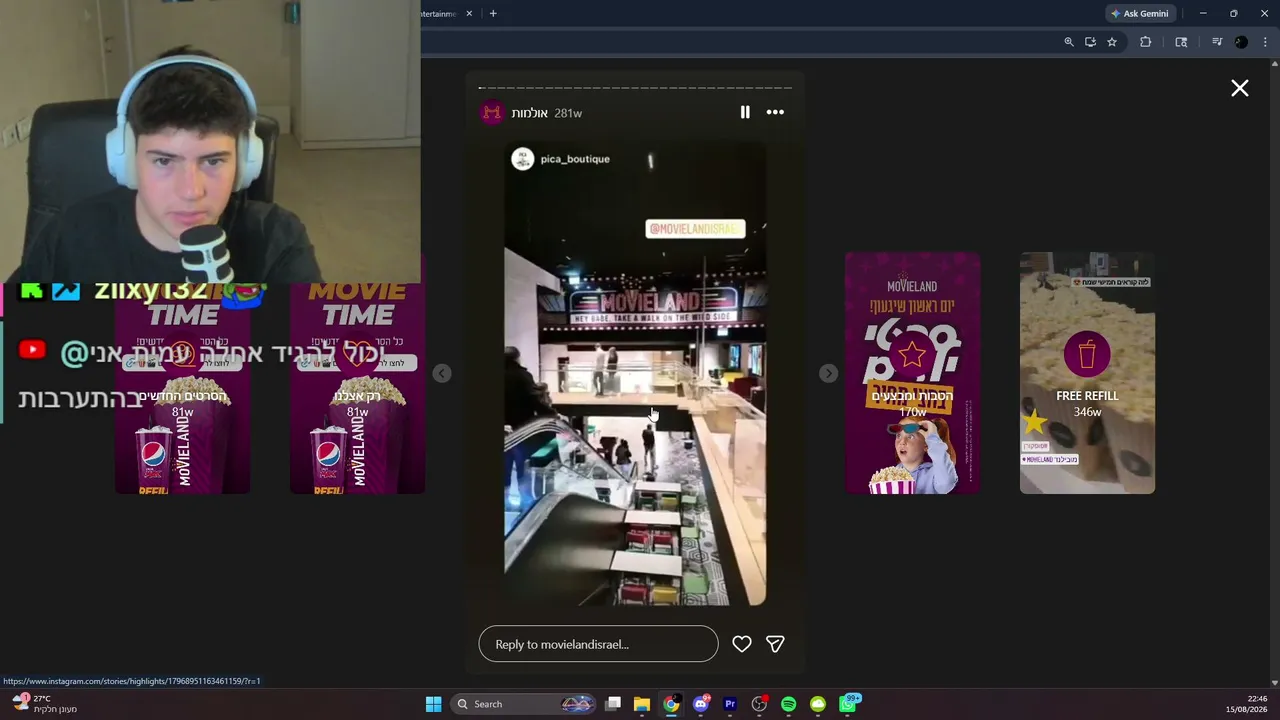The width and height of the screenshot is (1280, 720).
Task: Open a new browser tab
Action: 493,14
